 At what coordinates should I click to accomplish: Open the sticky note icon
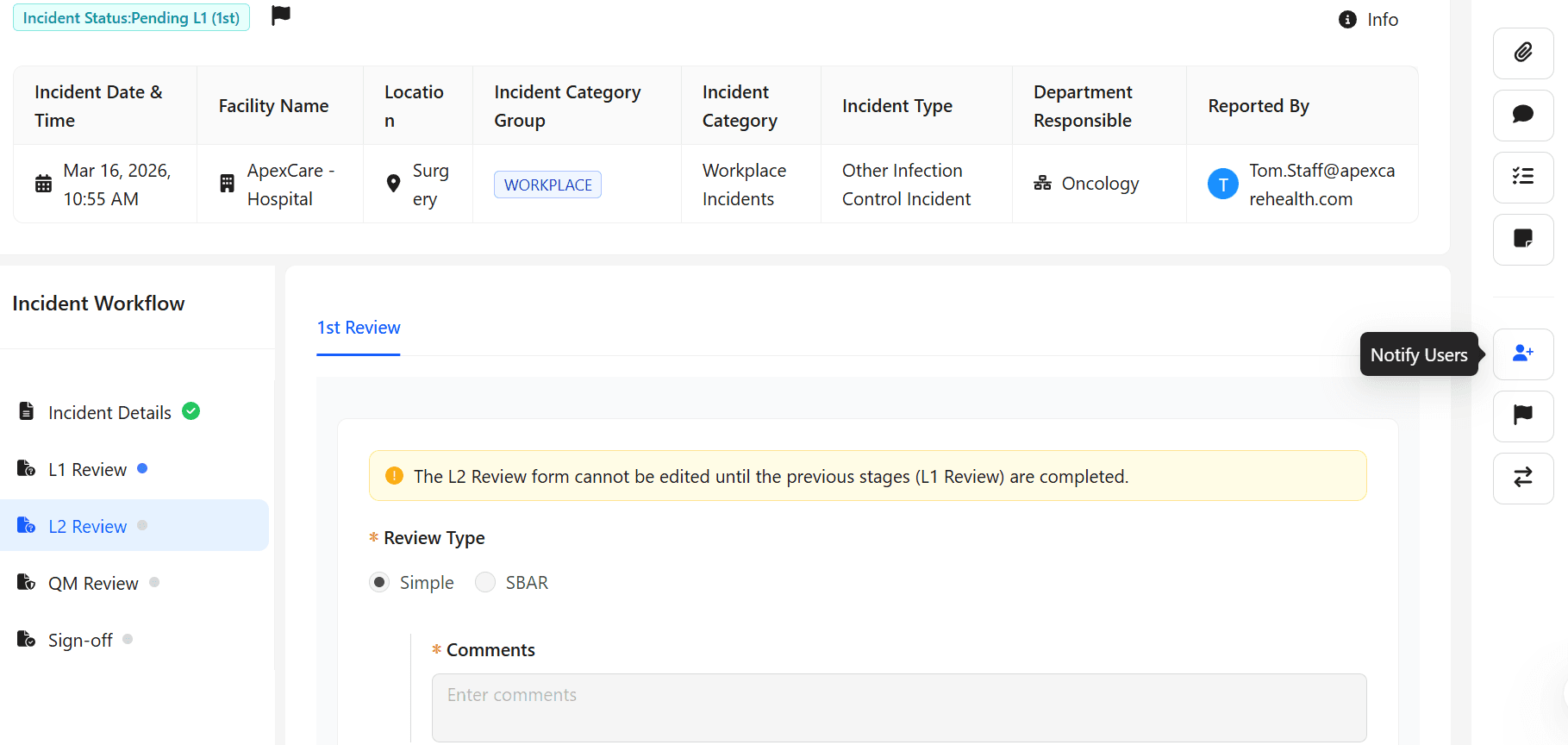[1522, 239]
